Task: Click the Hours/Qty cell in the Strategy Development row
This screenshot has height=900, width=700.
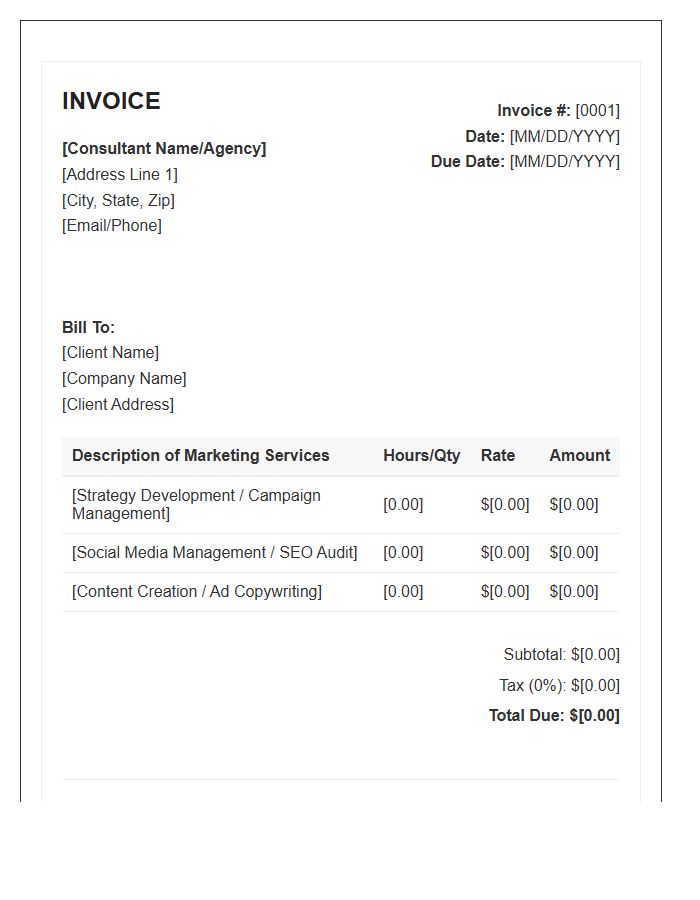Action: tap(403, 505)
